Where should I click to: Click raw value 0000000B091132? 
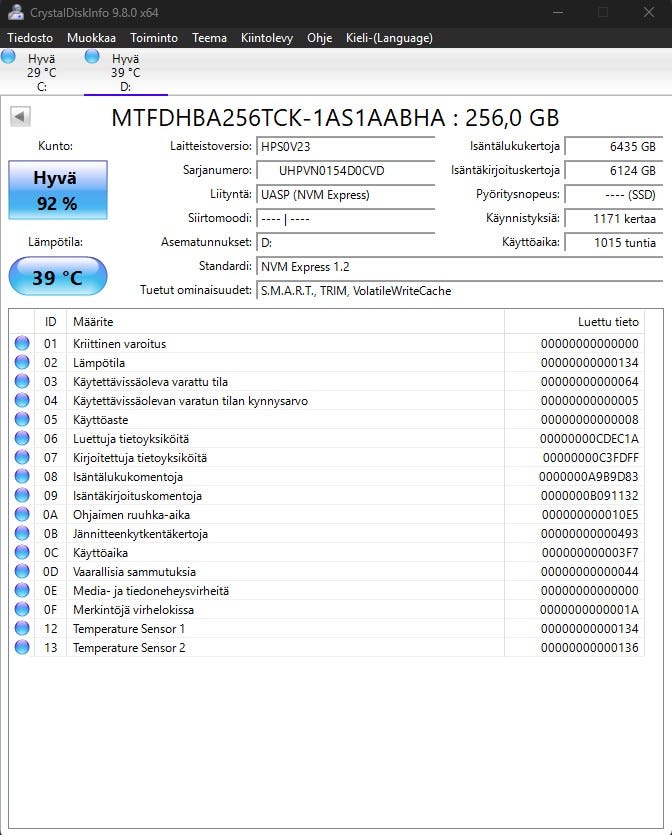(589, 496)
